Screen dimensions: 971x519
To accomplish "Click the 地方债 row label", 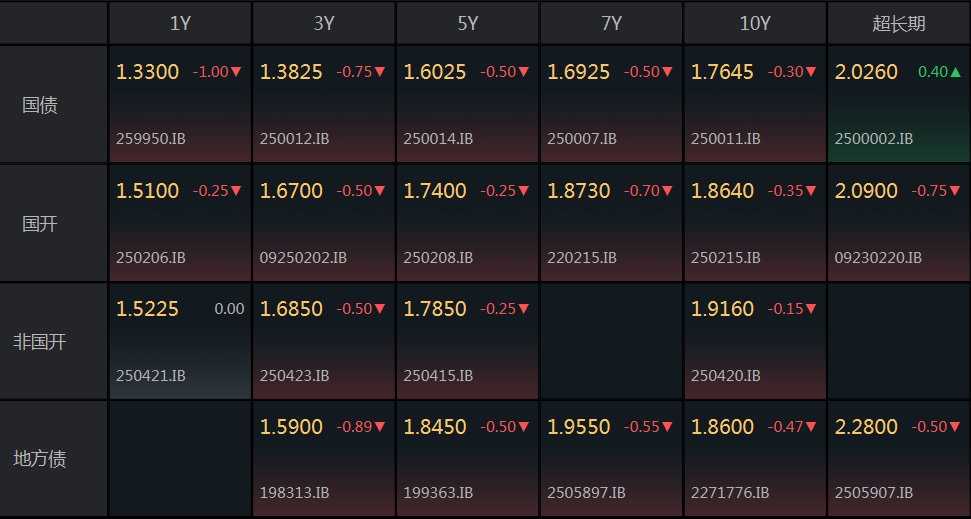I will tap(40, 459).
